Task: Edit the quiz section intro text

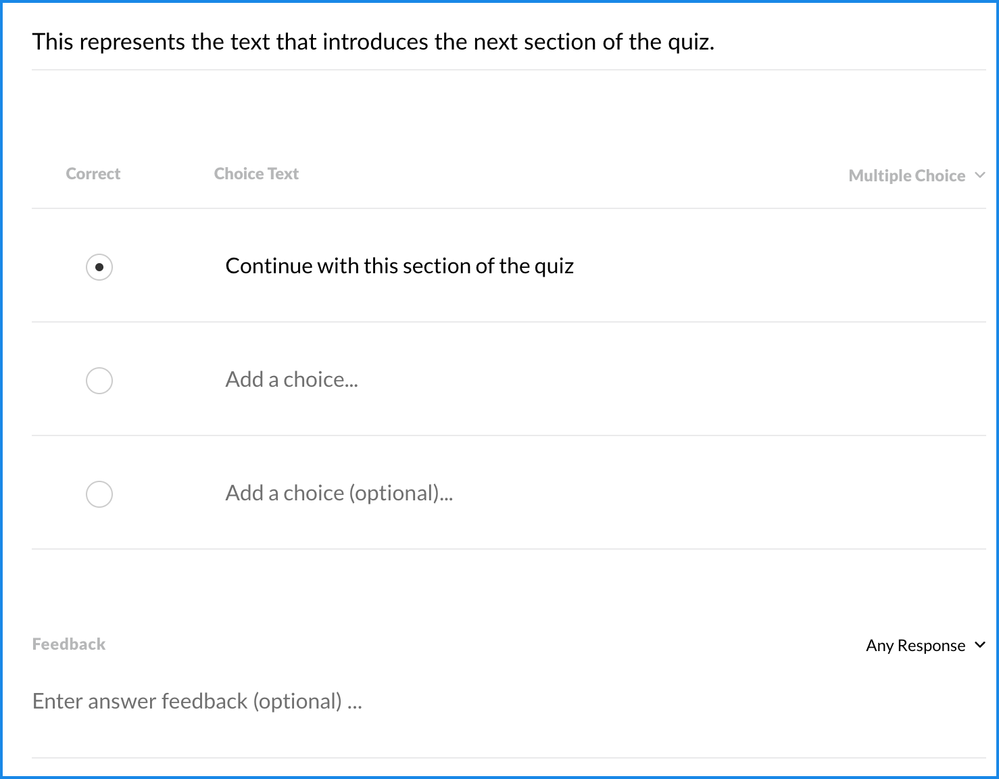Action: 372,42
